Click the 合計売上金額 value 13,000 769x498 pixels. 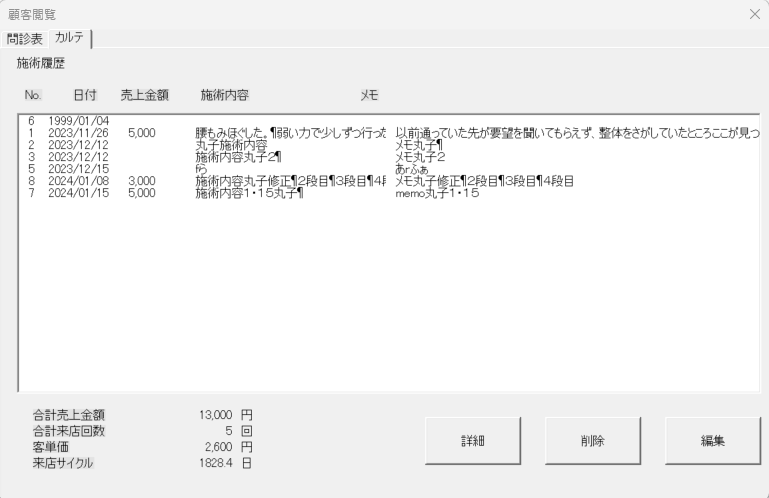tap(215, 415)
